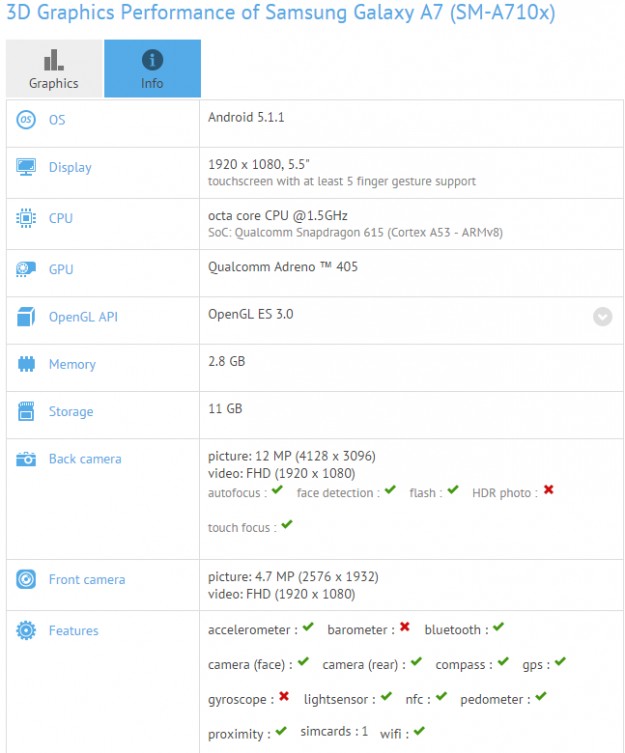Viewport: 625px width, 753px height.
Task: Click the Back camera label
Action: tap(85, 459)
